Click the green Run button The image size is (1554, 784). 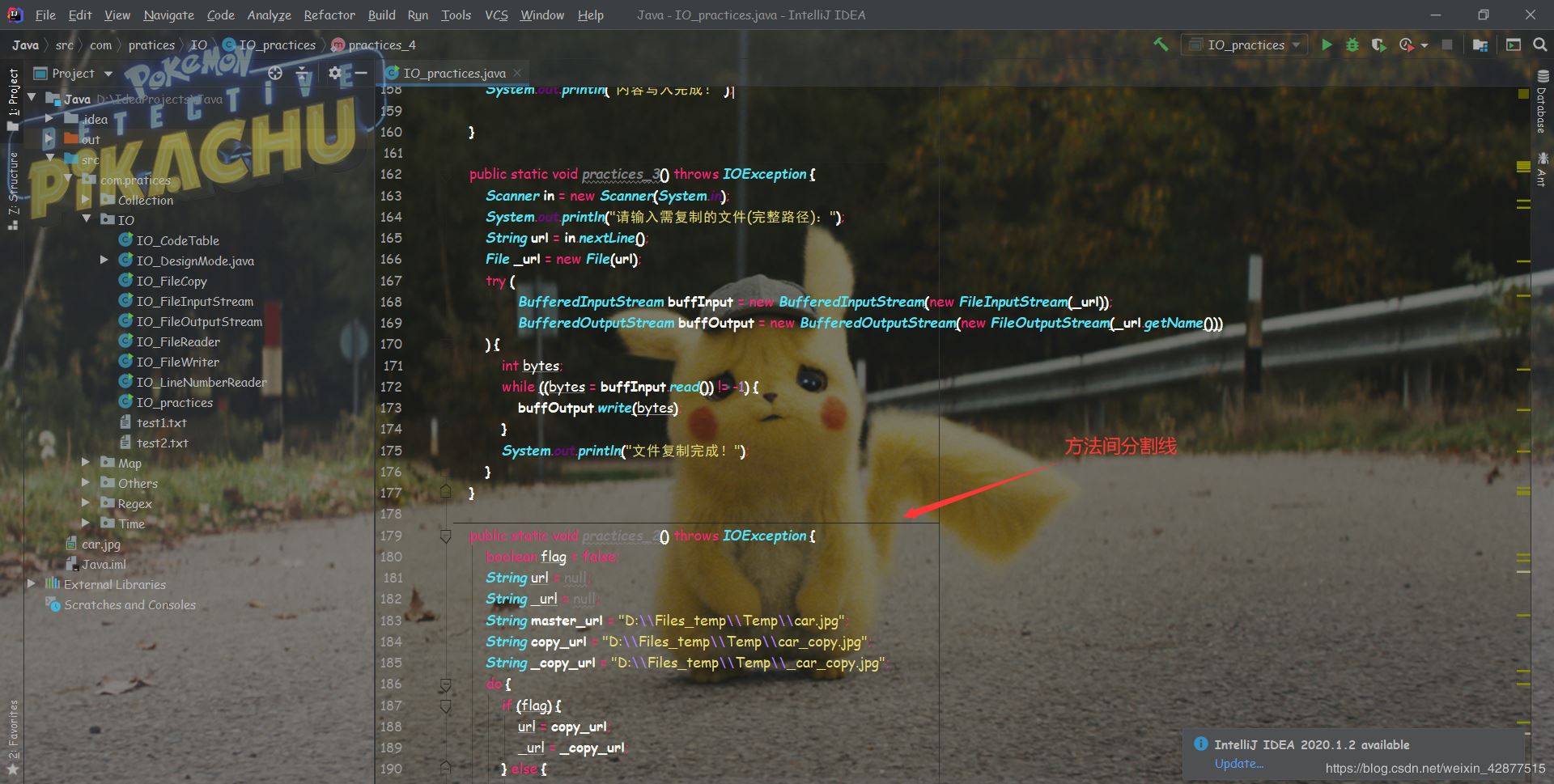click(1327, 45)
